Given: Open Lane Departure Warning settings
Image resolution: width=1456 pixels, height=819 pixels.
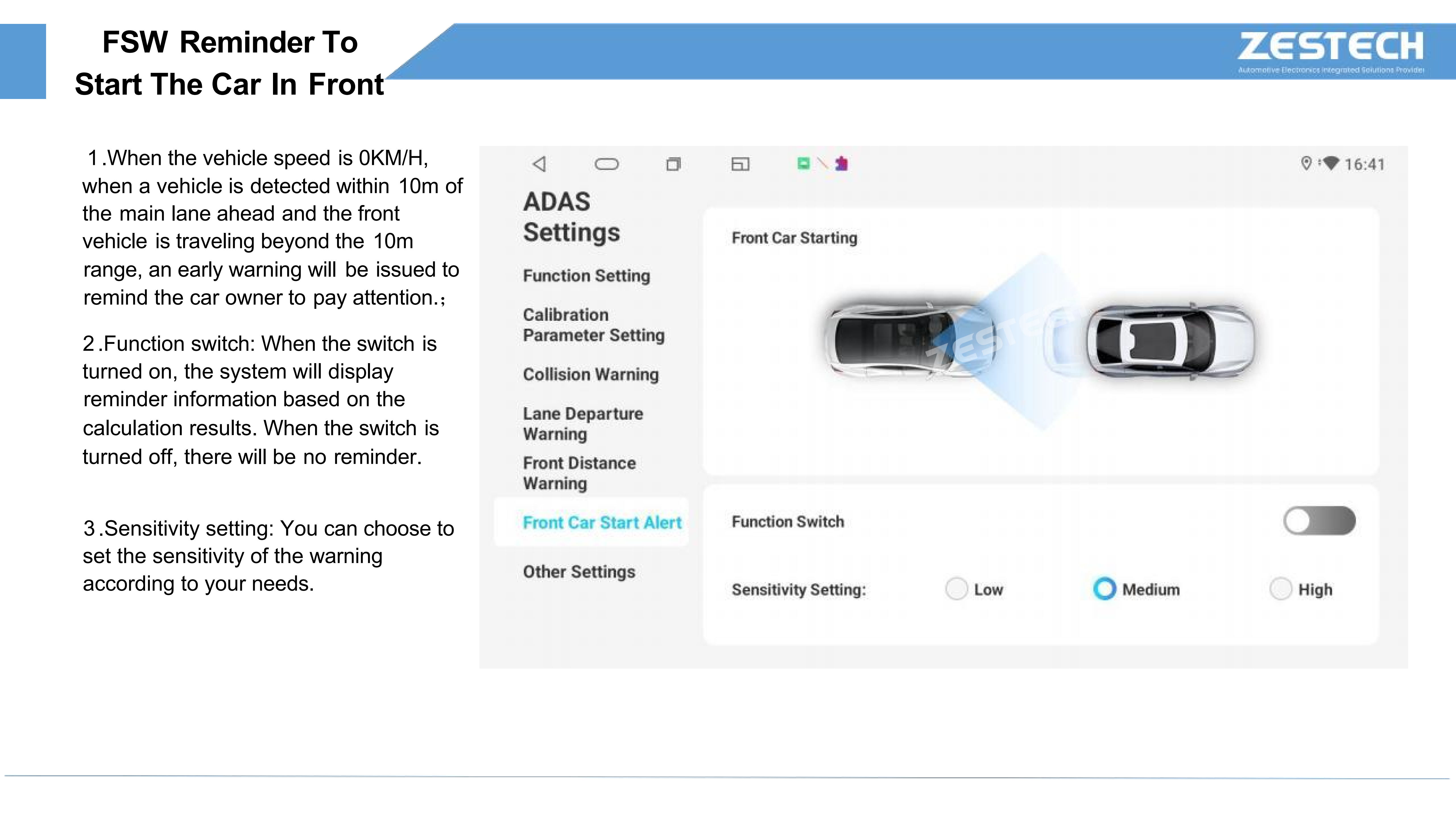Looking at the screenshot, I should 583,423.
